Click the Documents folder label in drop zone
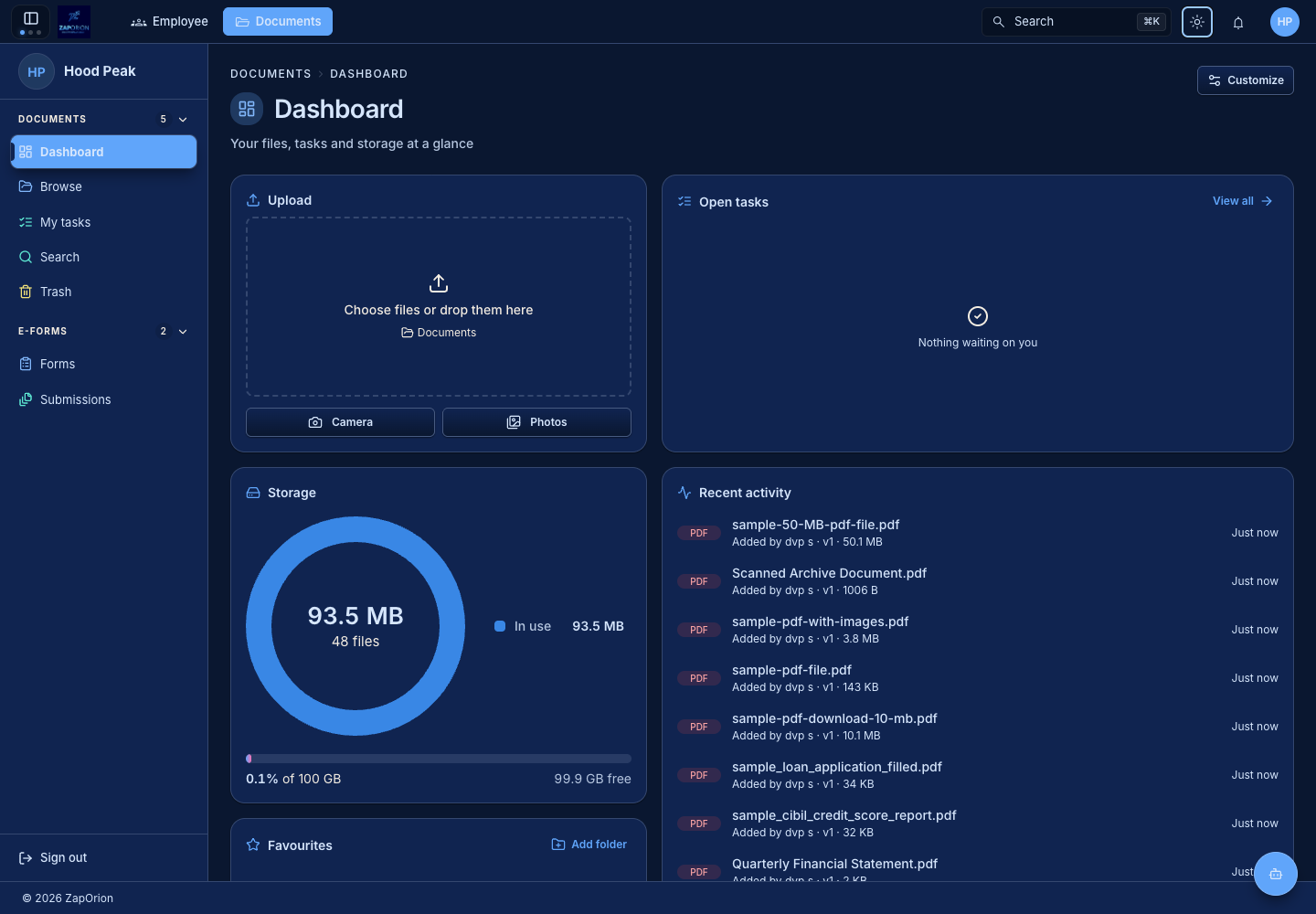 click(x=439, y=333)
